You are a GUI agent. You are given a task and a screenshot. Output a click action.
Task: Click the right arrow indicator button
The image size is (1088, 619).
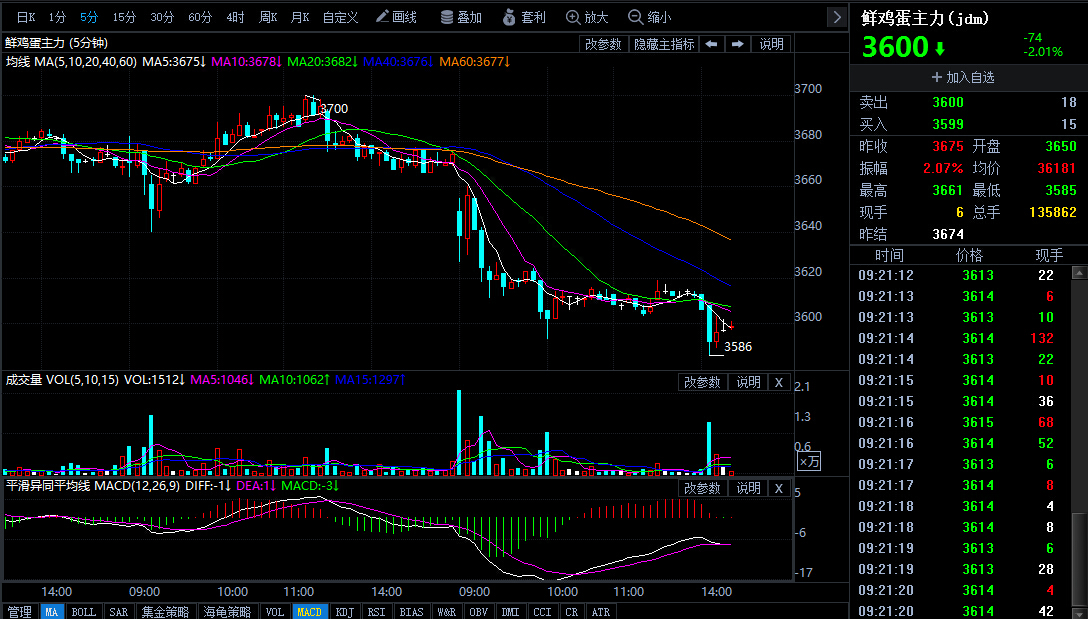[738, 44]
